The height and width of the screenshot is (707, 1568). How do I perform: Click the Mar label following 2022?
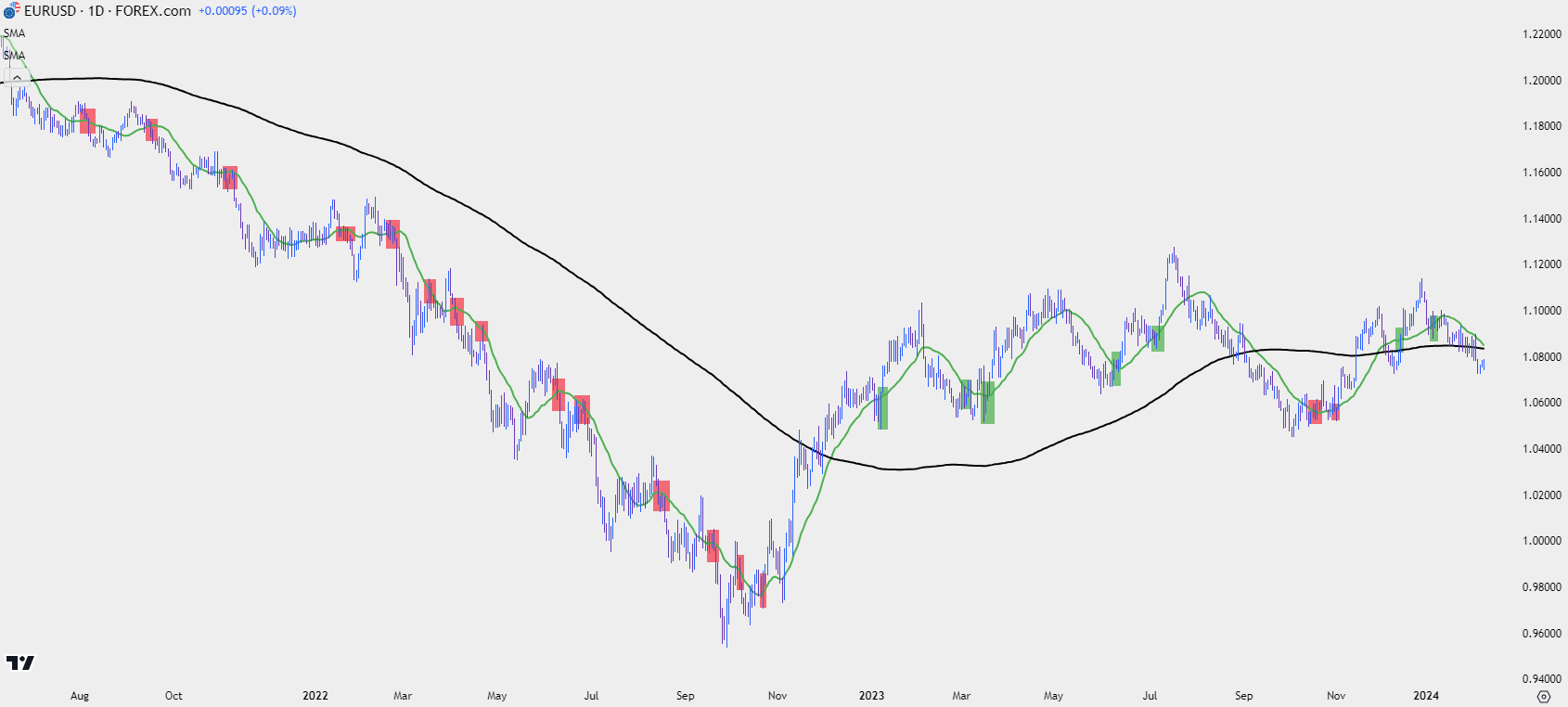(x=403, y=696)
